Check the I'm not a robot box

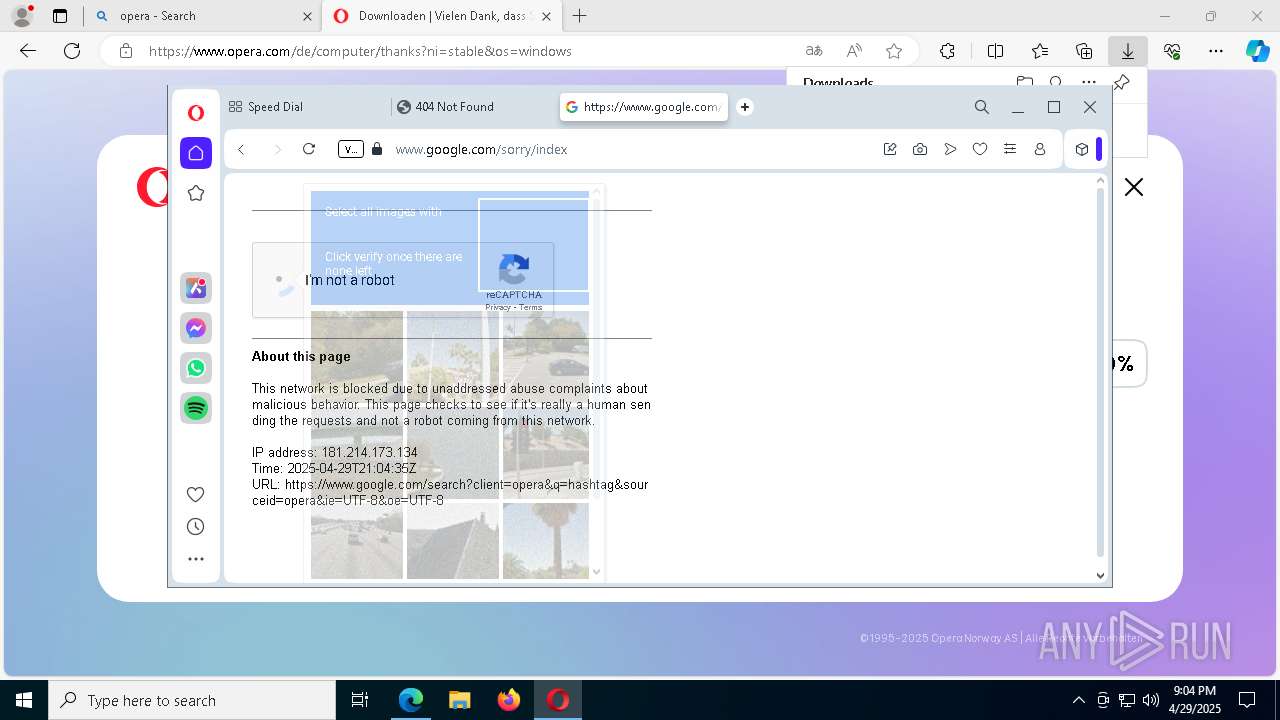(285, 281)
